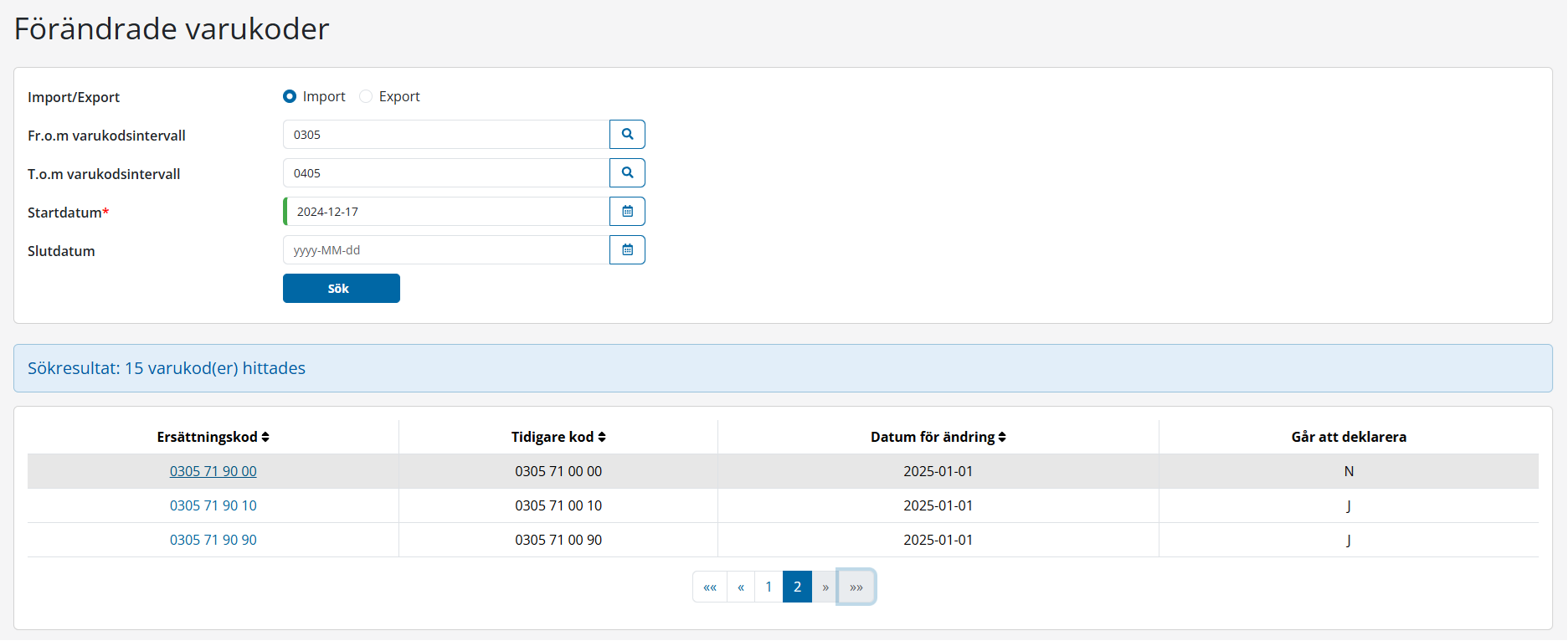Viewport: 1568px width, 641px height.
Task: Open replacement code 0305 71 90 00
Action: pyautogui.click(x=213, y=471)
